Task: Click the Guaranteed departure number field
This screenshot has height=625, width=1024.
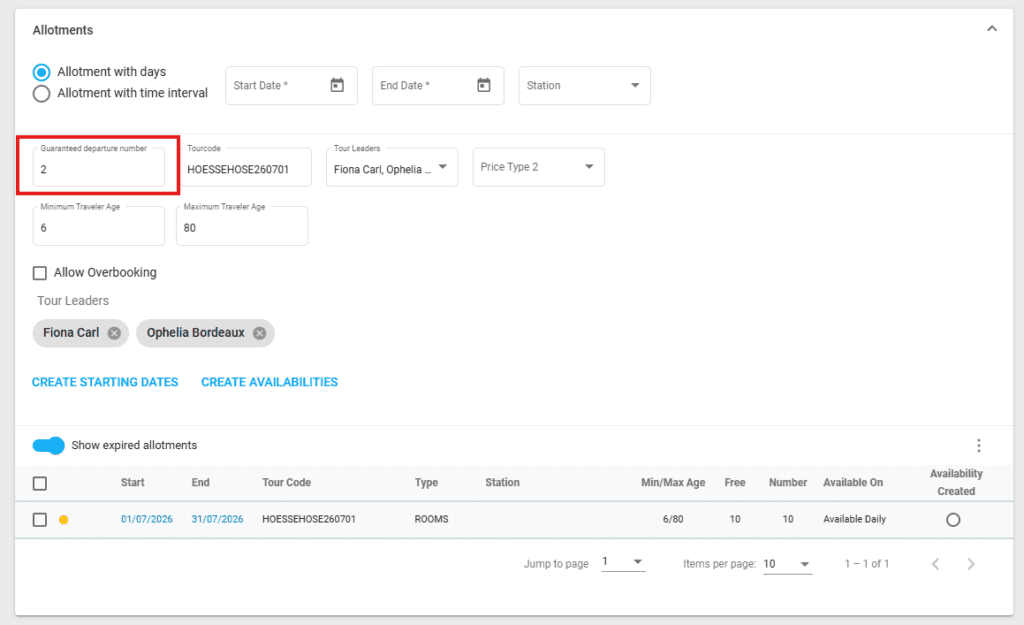Action: point(98,170)
